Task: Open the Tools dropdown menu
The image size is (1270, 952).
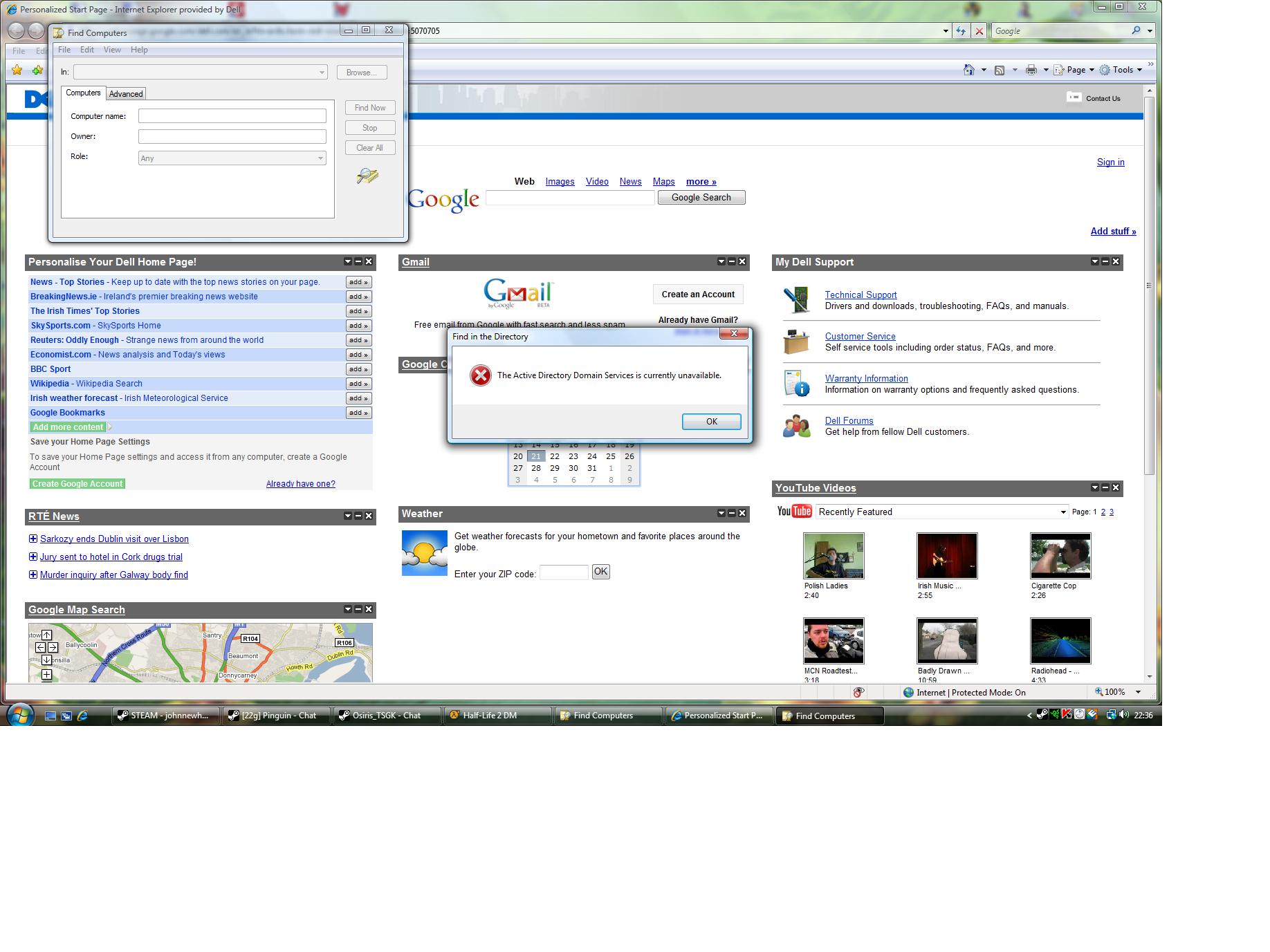Action: [1121, 70]
